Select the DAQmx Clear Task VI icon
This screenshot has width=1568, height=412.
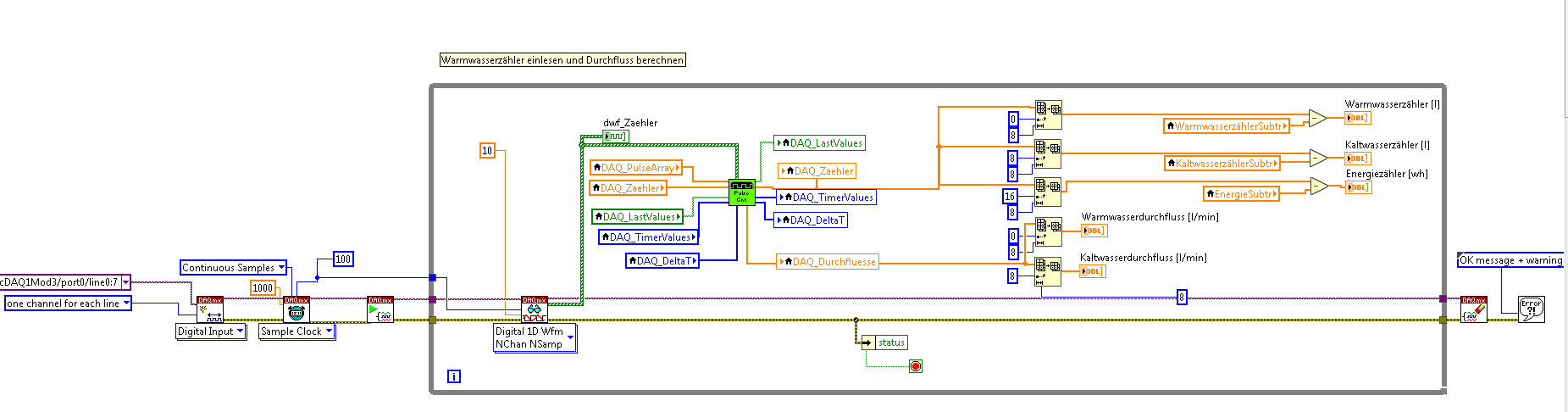1474,309
